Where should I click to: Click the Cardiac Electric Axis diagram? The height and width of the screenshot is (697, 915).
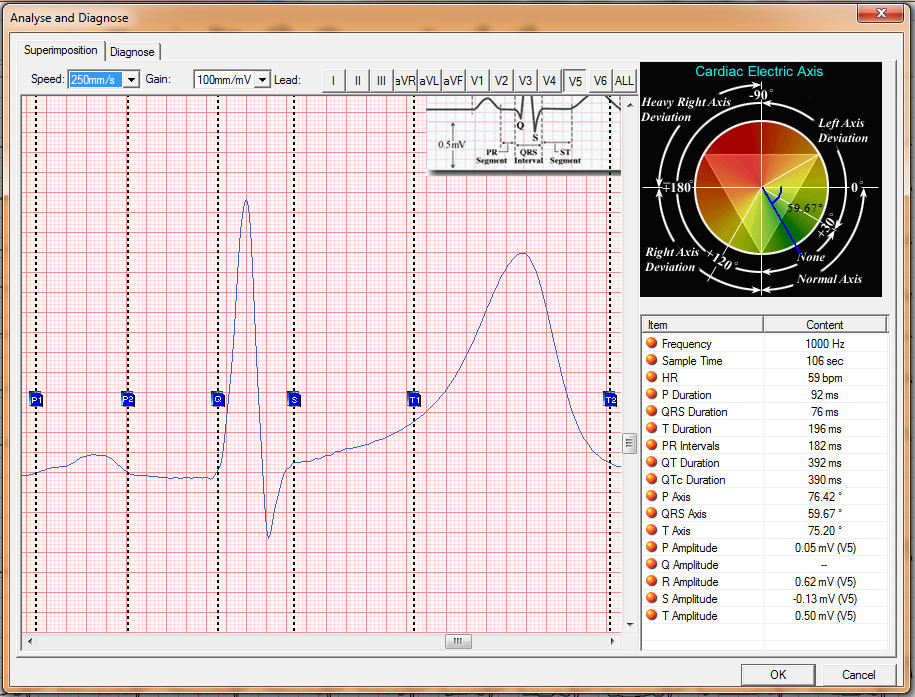(761, 180)
